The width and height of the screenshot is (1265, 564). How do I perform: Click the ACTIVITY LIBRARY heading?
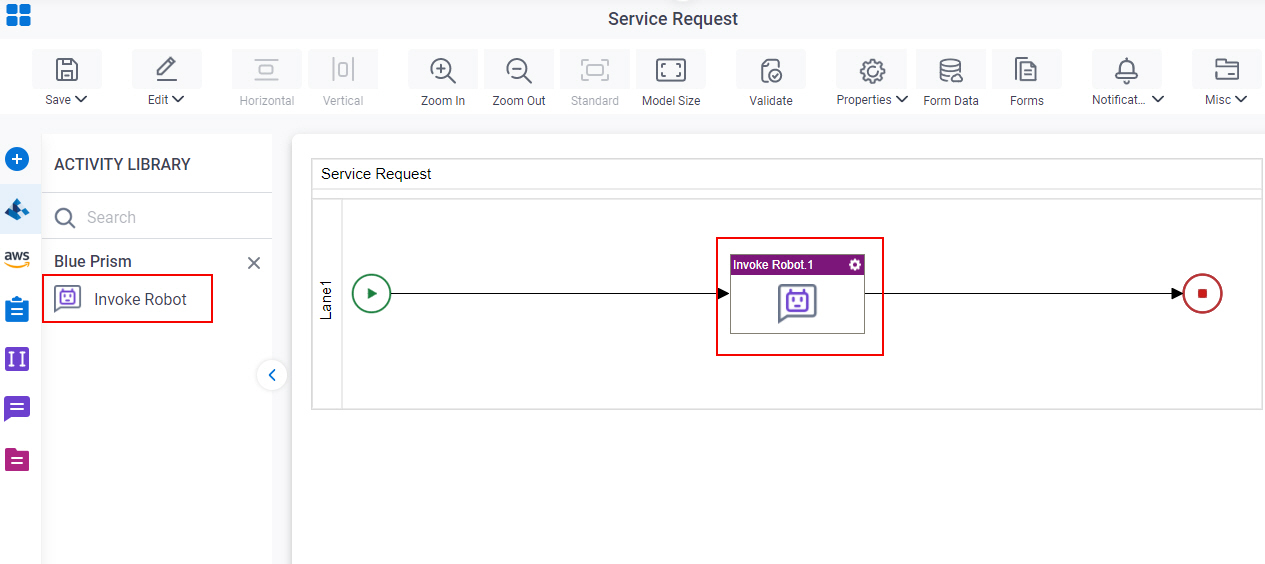coord(122,164)
